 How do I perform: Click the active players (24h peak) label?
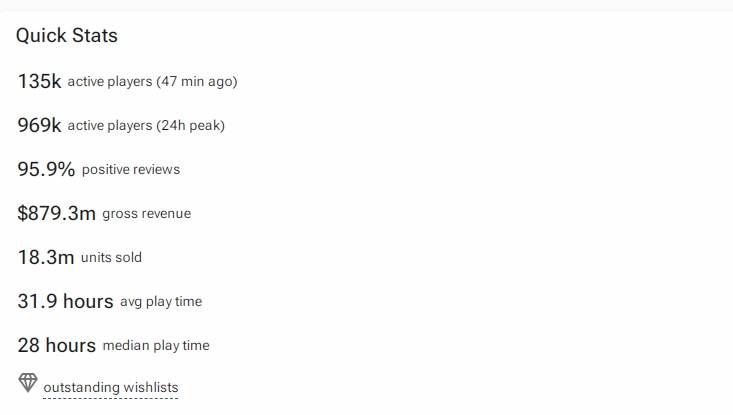[146, 125]
